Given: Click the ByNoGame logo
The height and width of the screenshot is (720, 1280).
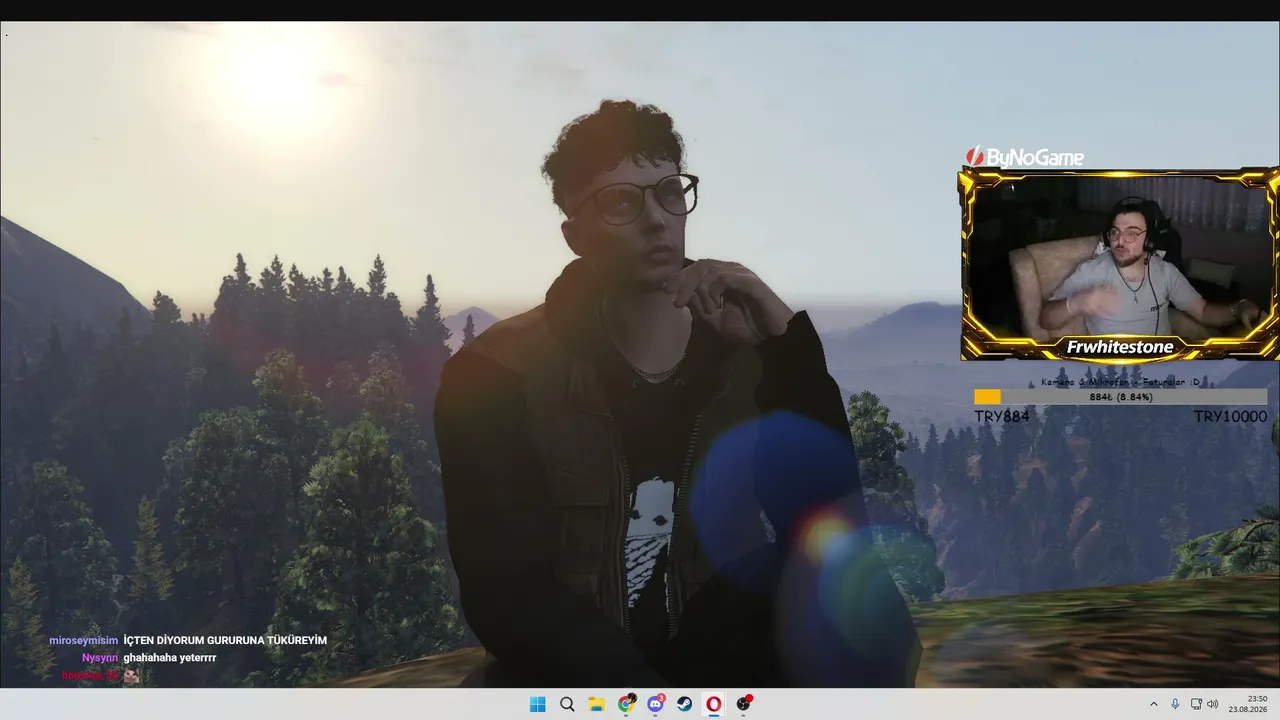Looking at the screenshot, I should (x=1024, y=157).
